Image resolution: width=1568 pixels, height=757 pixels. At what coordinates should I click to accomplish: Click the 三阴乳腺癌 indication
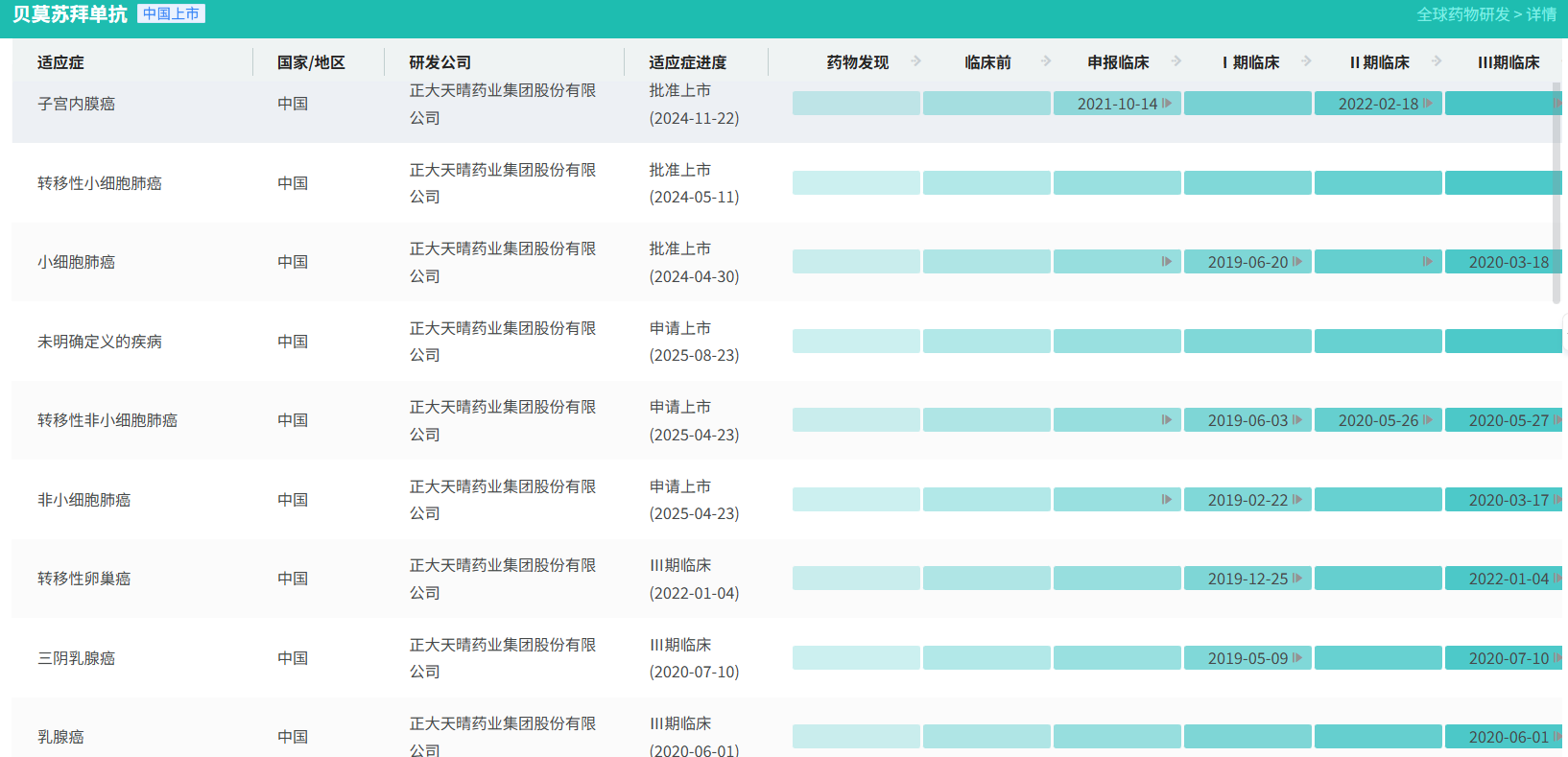pyautogui.click(x=76, y=658)
